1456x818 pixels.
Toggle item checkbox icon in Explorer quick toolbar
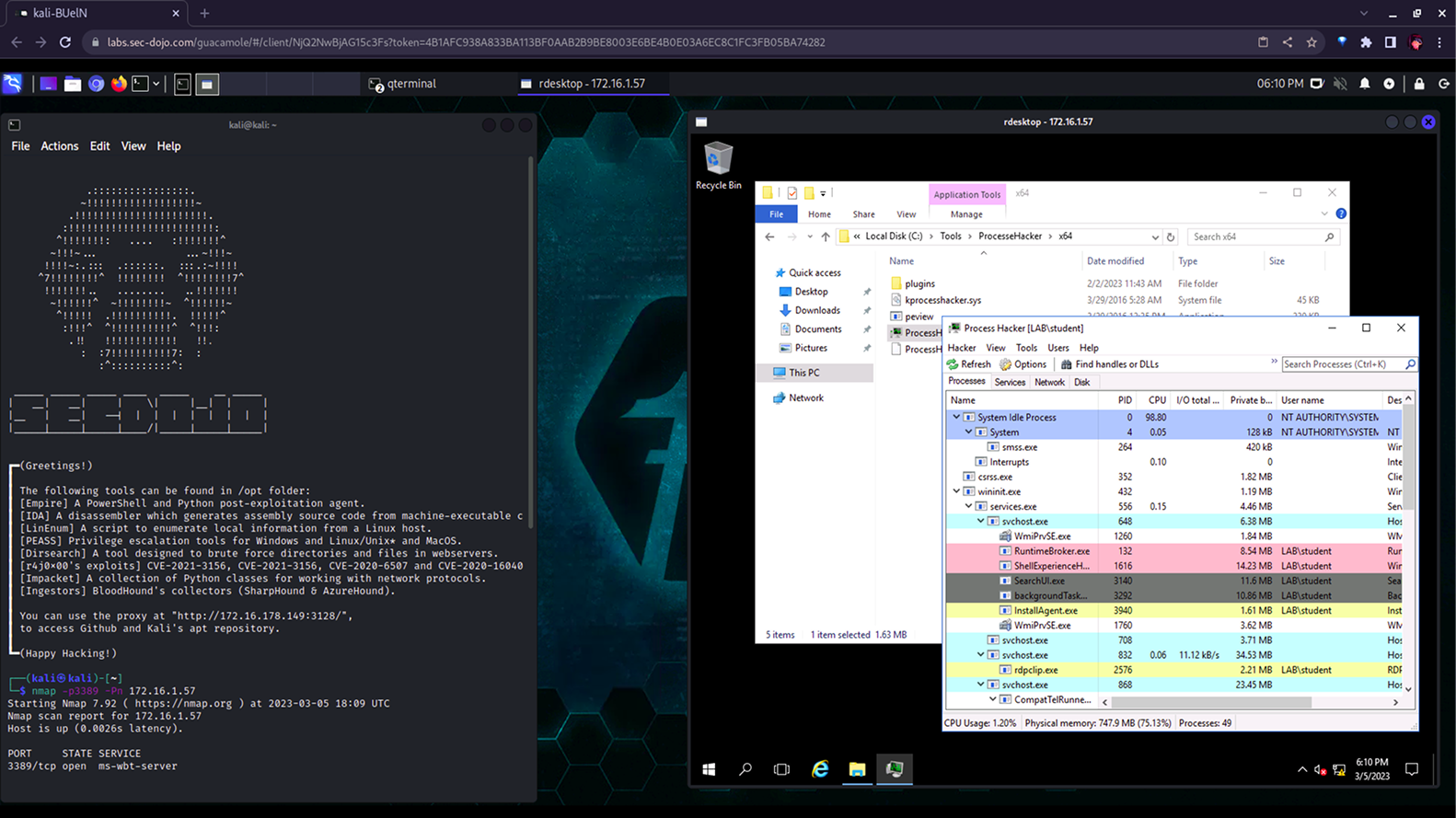[792, 193]
